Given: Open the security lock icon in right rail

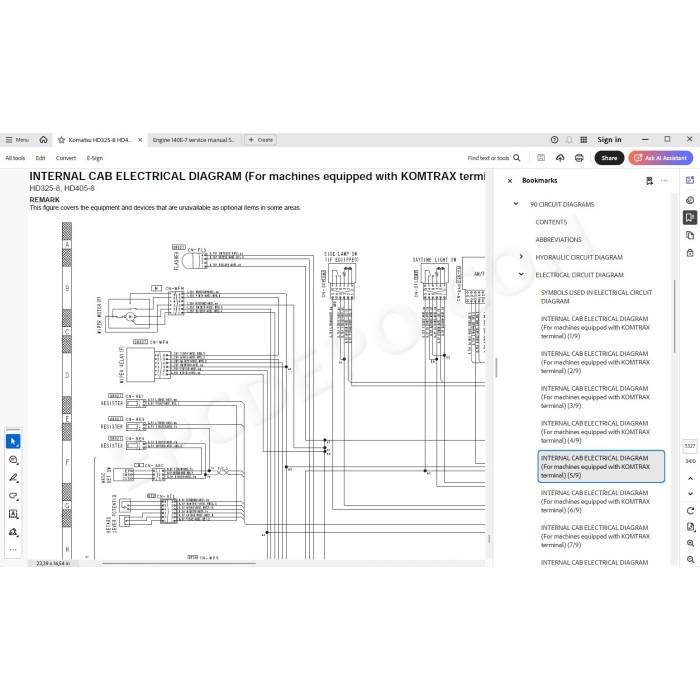Looking at the screenshot, I should [x=690, y=253].
